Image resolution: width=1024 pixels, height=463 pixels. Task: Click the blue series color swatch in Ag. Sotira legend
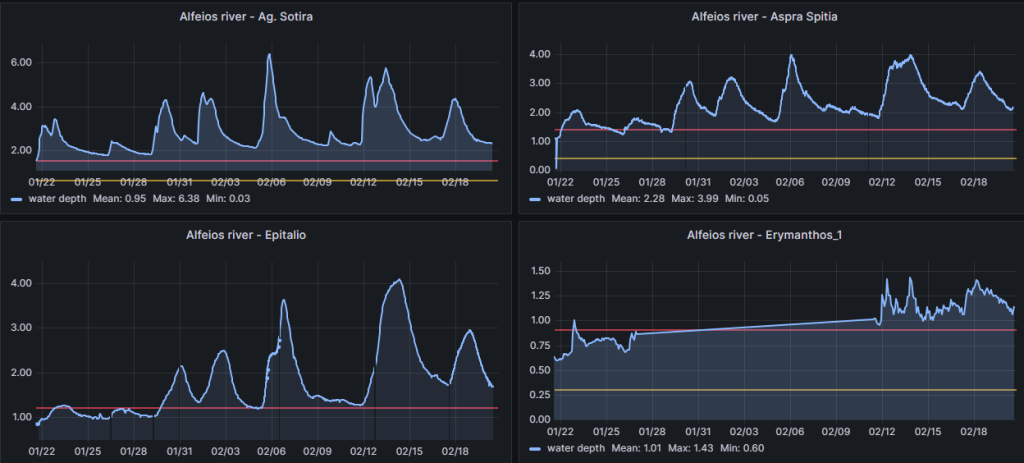[17, 199]
